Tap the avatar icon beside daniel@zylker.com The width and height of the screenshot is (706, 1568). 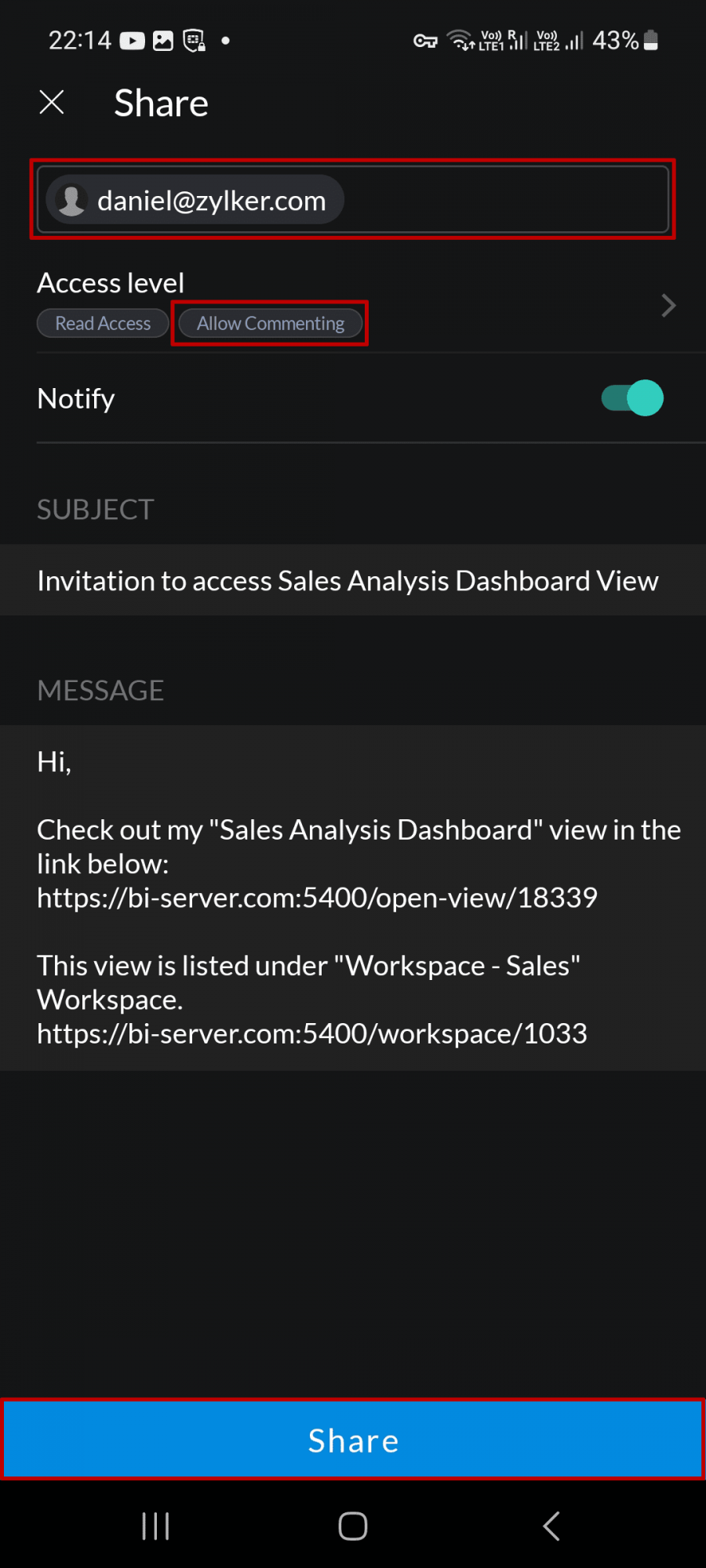tap(72, 201)
